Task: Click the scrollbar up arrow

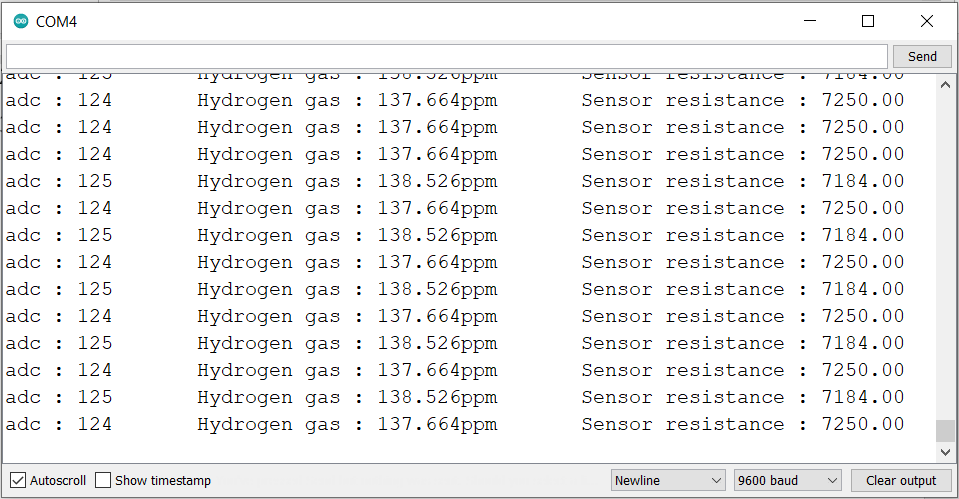Action: pos(945,85)
